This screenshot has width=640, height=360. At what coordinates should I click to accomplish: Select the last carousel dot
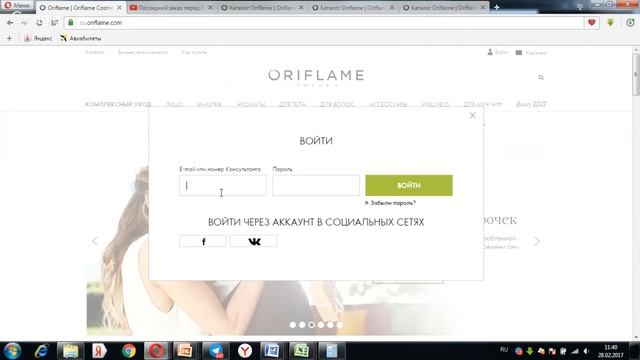click(x=340, y=325)
